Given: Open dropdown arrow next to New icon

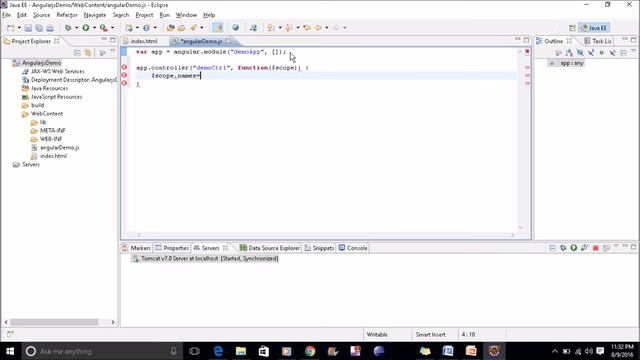Looking at the screenshot, I should coord(19,28).
